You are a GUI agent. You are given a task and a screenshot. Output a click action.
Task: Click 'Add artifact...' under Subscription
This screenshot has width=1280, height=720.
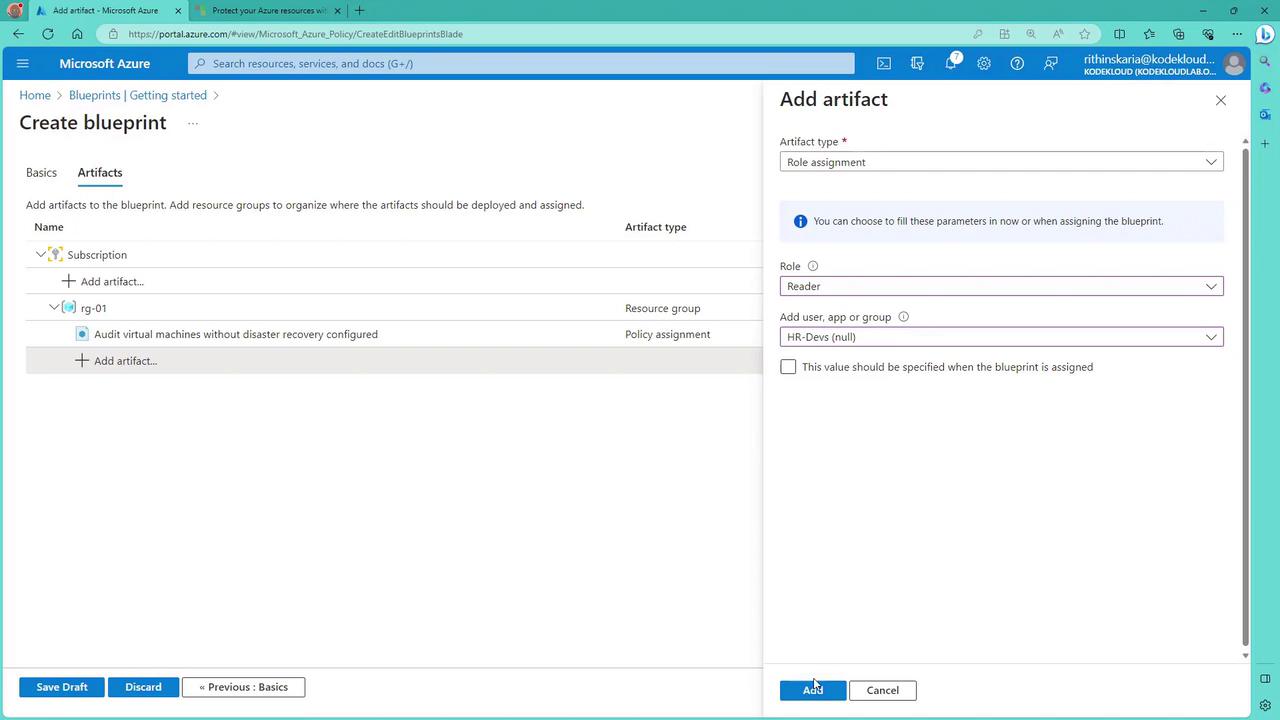tap(112, 282)
